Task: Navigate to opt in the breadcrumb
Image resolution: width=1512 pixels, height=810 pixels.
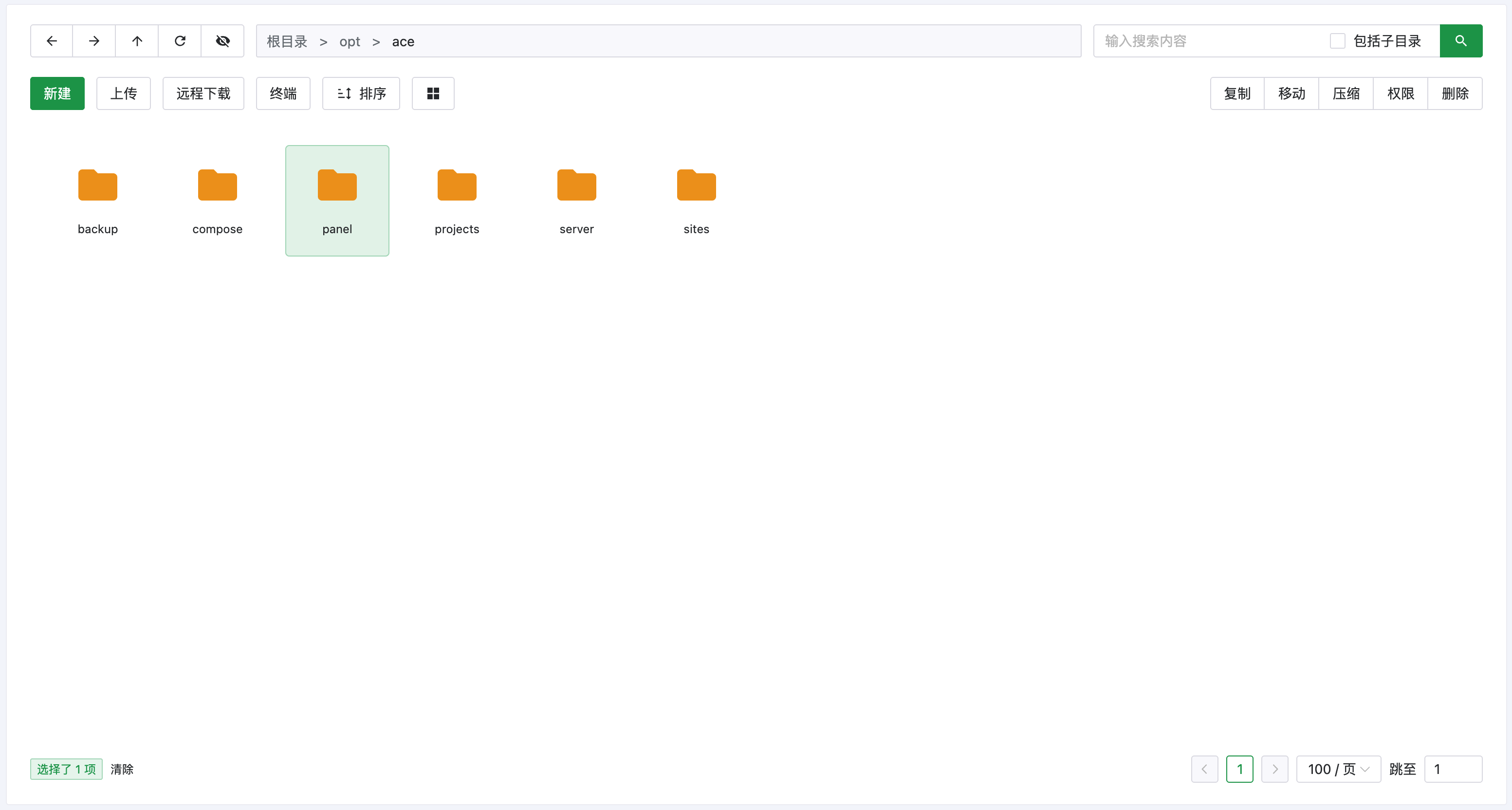Action: pyautogui.click(x=350, y=42)
